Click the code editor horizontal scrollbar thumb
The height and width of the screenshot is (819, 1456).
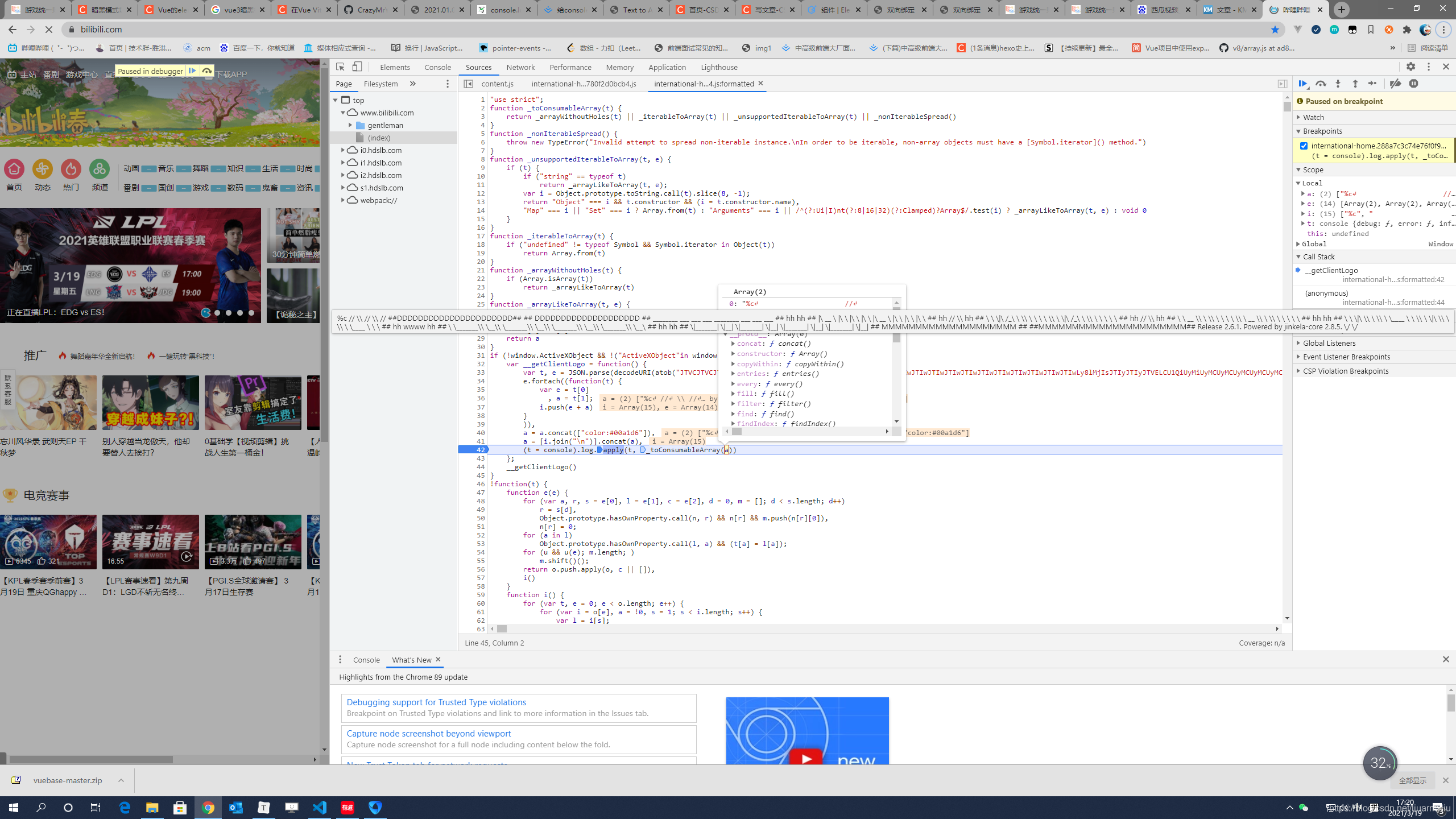[x=502, y=628]
